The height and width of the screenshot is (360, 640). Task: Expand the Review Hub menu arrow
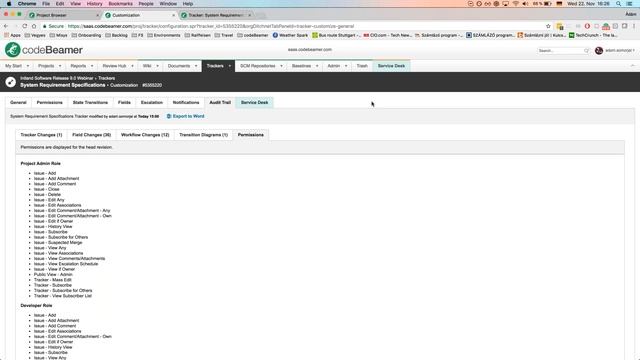tap(132, 66)
